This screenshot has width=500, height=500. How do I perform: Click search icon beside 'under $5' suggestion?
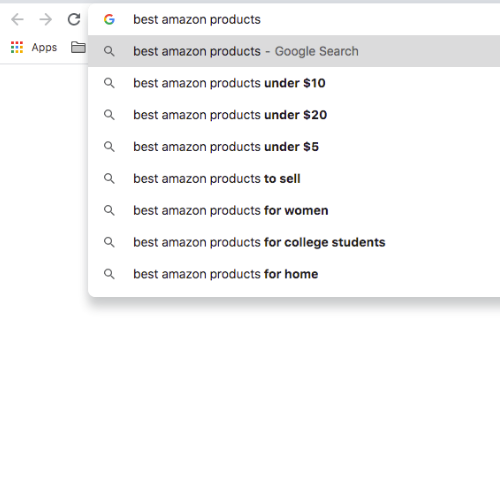click(109, 147)
